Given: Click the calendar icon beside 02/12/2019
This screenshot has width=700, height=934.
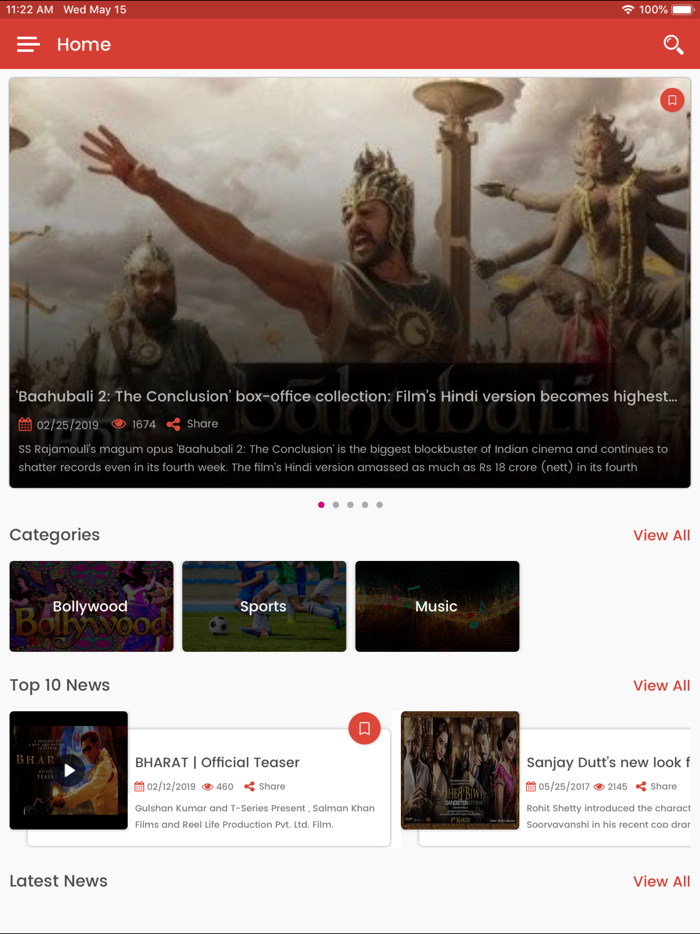Looking at the screenshot, I should (139, 786).
